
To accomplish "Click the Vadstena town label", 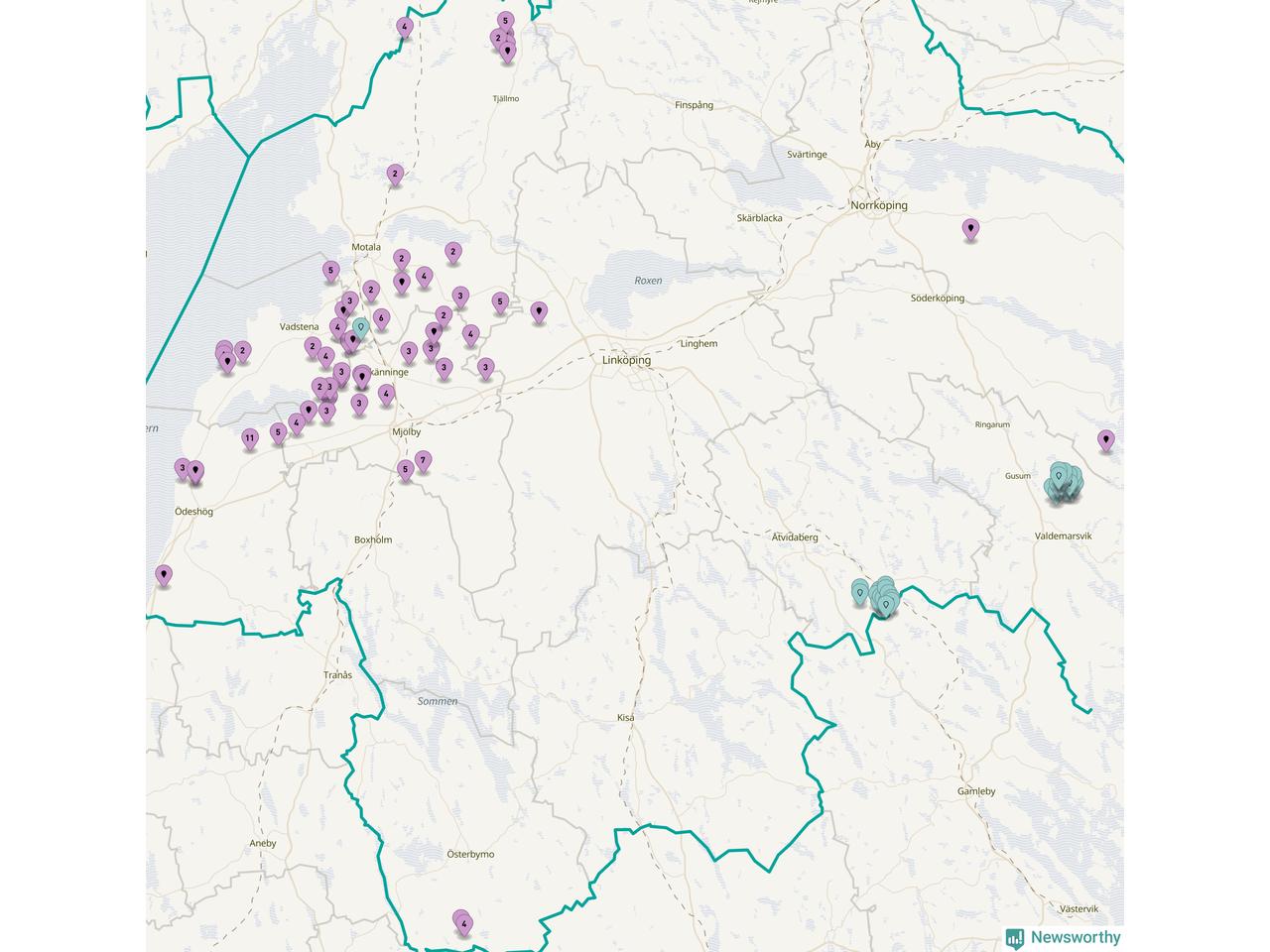I will (300, 326).
